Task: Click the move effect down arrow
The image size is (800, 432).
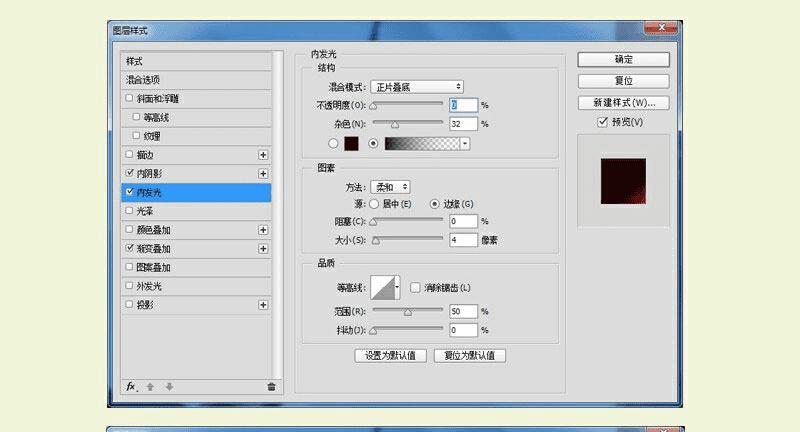Action: pyautogui.click(x=169, y=387)
